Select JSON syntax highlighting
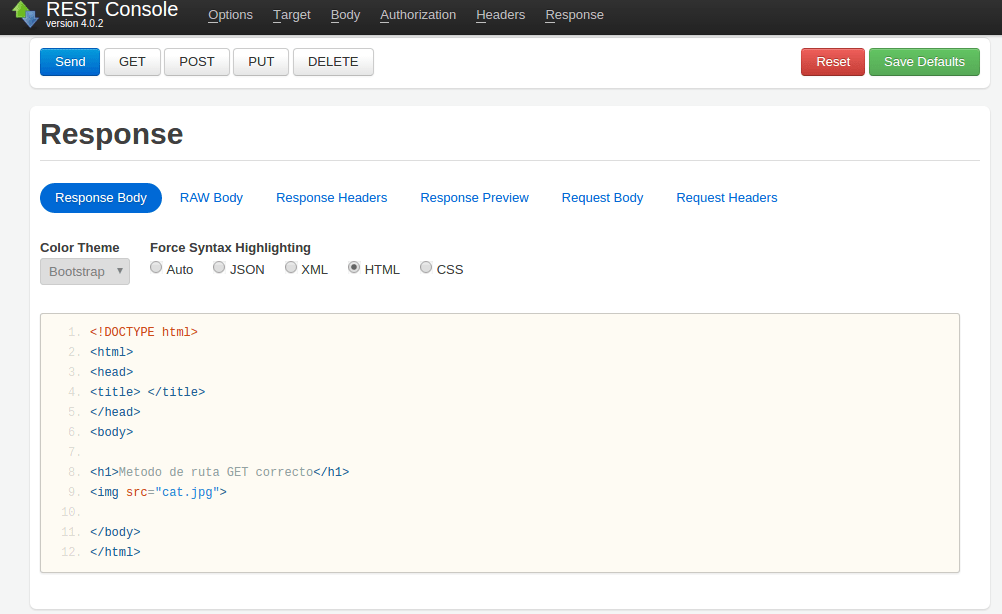 219,266
